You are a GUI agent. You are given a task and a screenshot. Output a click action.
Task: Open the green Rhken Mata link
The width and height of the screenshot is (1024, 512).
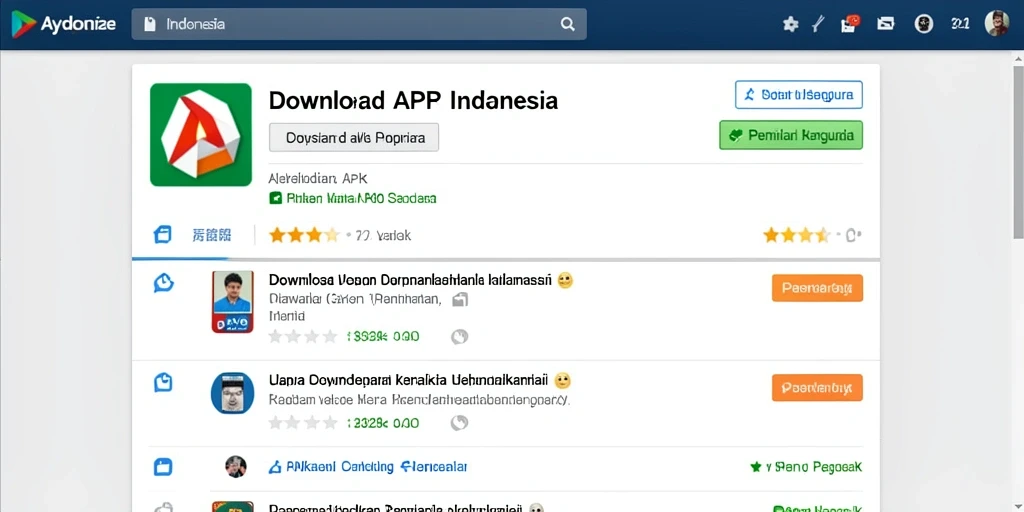353,198
